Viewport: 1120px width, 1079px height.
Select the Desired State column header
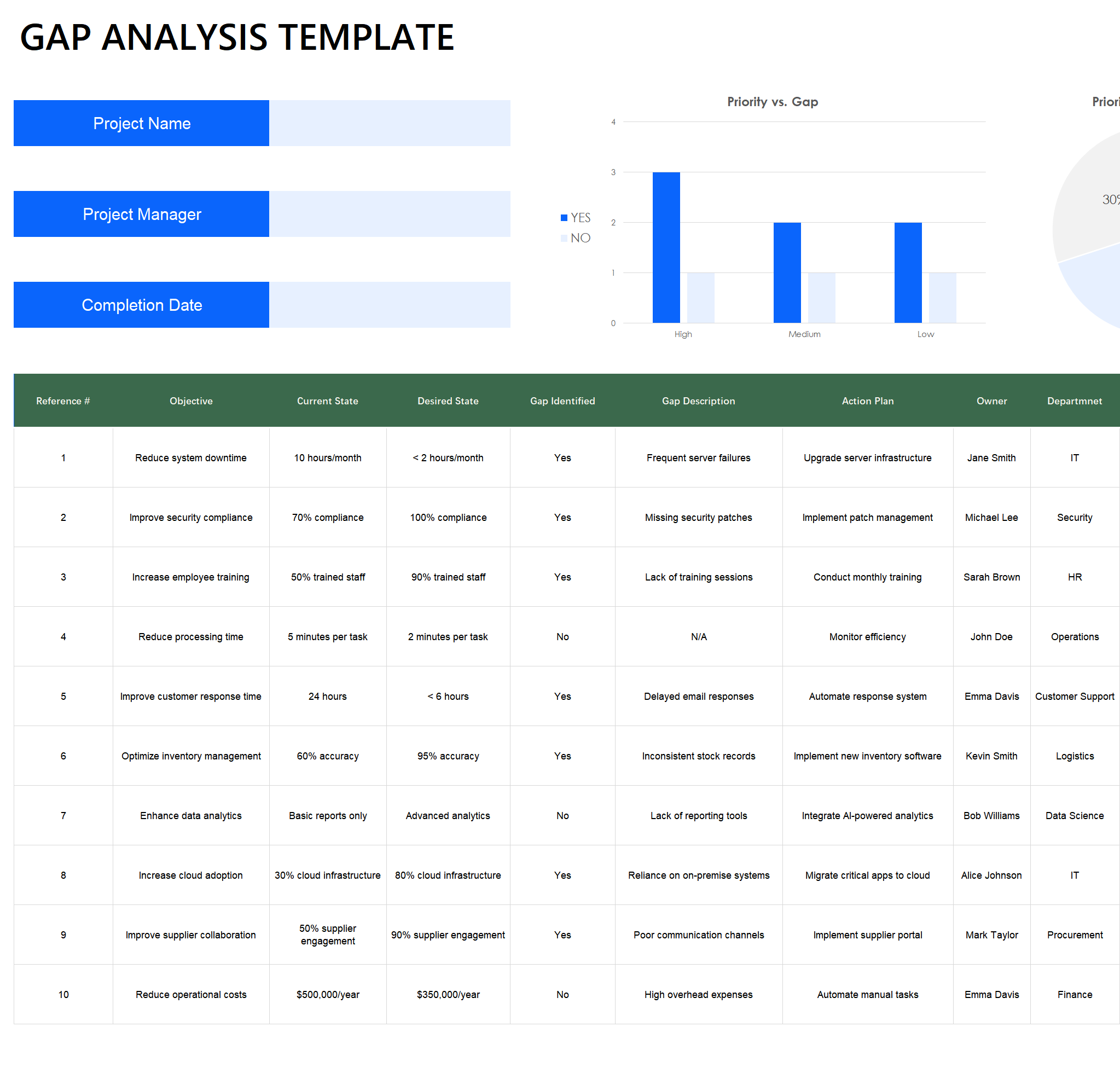coord(448,401)
